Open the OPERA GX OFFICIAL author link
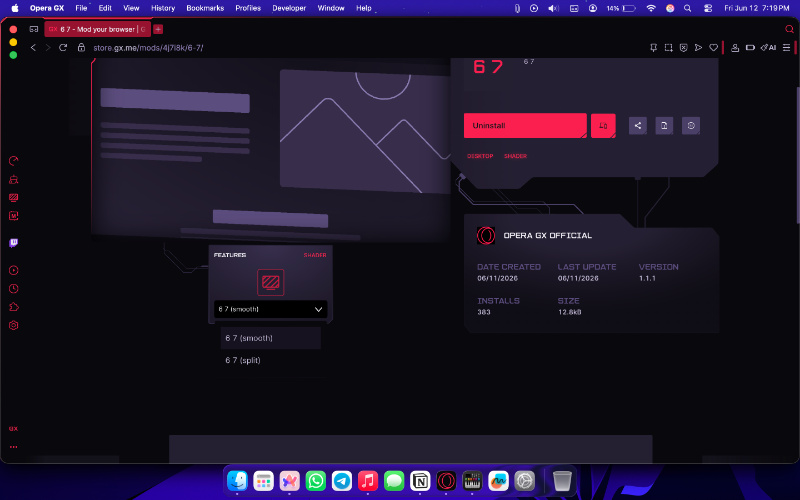Image resolution: width=800 pixels, height=500 pixels. click(547, 235)
